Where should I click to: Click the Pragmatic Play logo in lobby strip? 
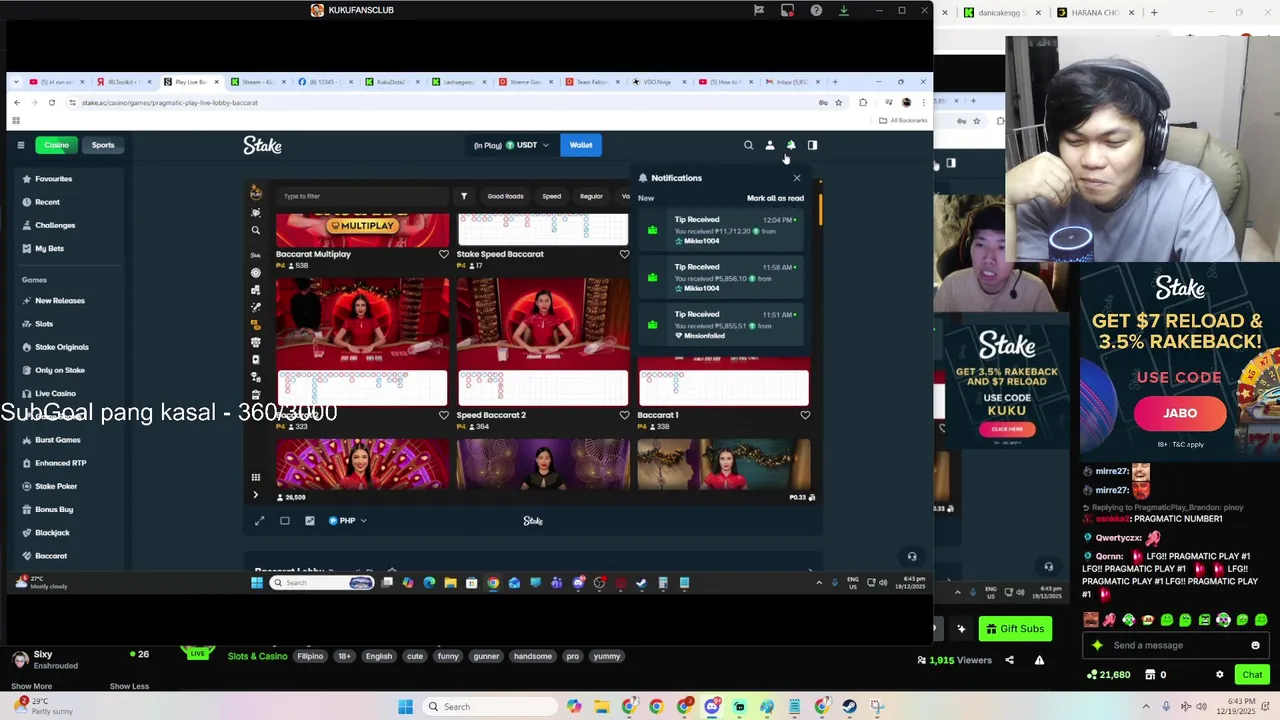click(x=255, y=193)
